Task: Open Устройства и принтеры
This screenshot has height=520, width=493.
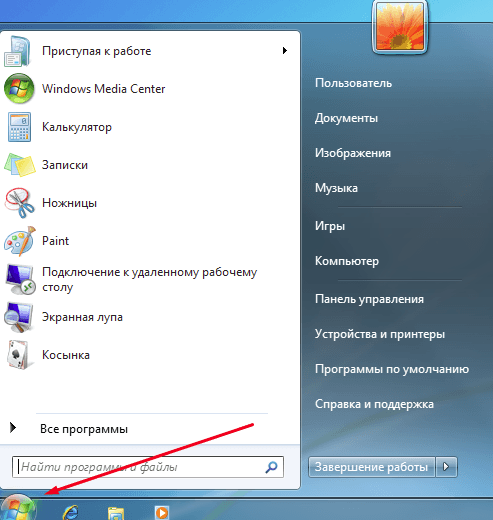Action: point(380,334)
